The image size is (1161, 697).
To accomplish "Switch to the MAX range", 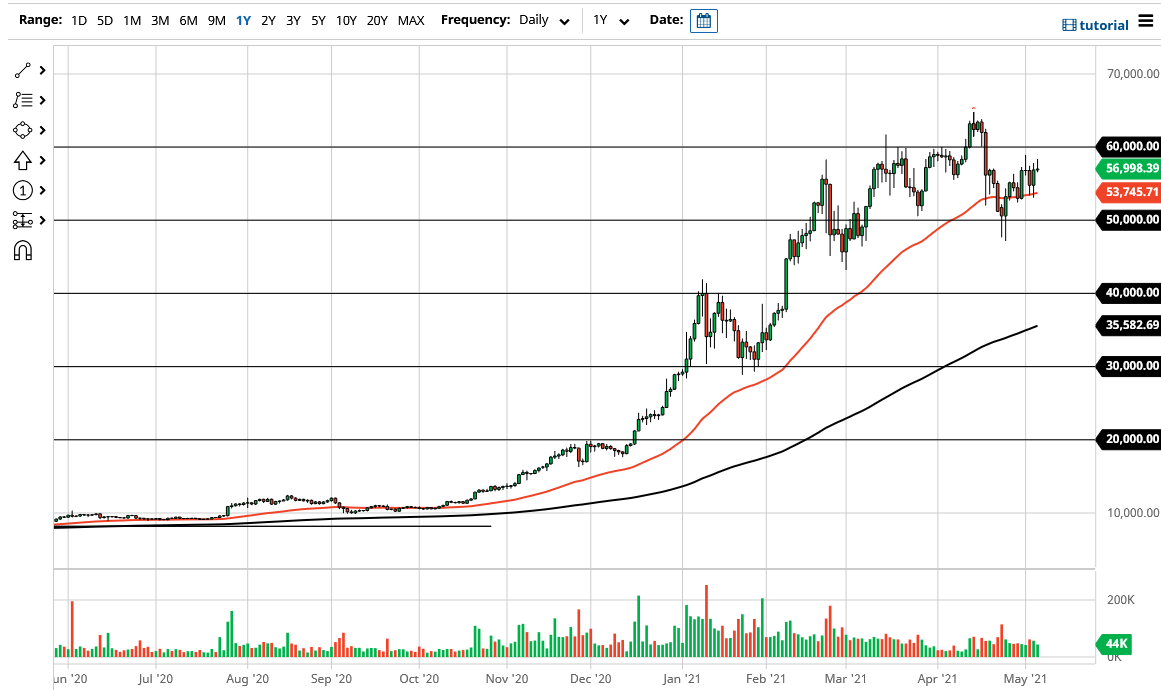I will [x=411, y=20].
